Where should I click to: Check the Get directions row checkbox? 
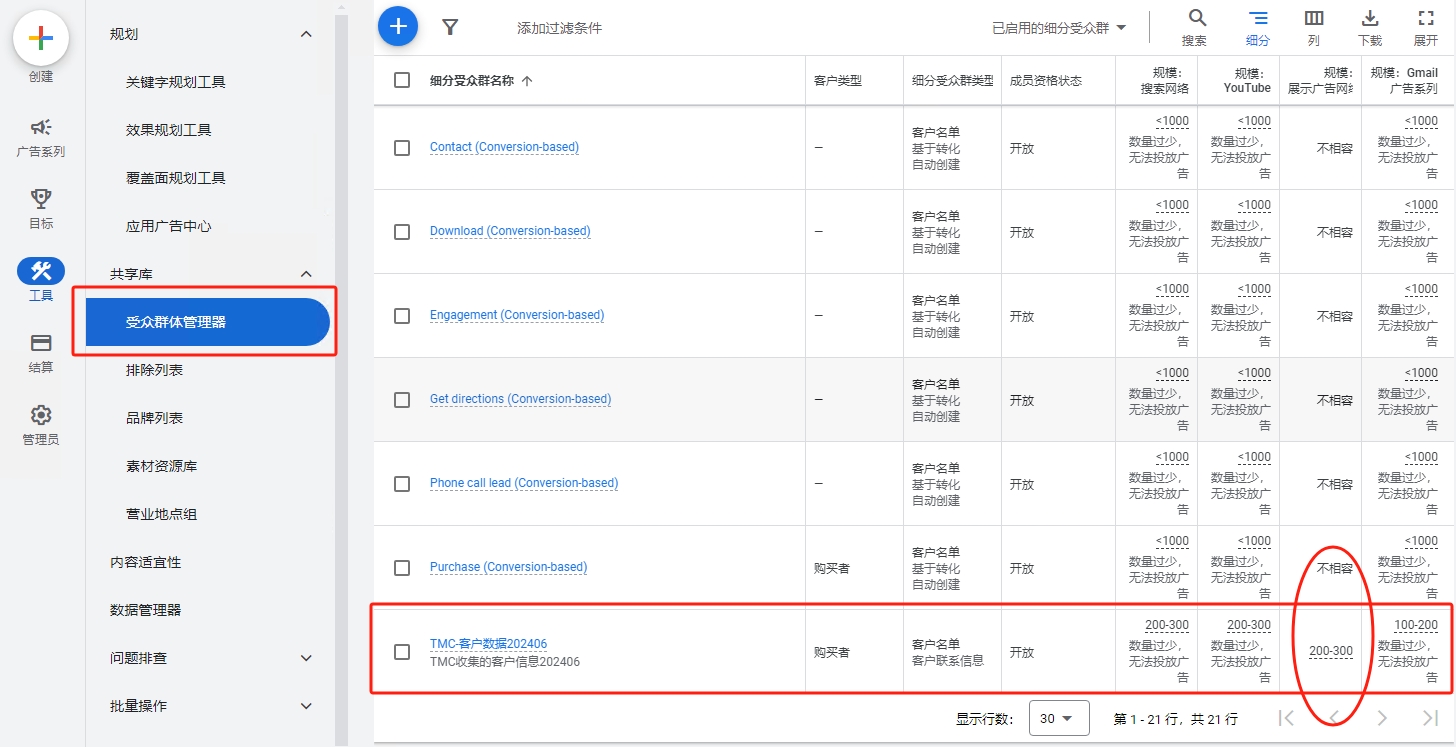tap(402, 400)
